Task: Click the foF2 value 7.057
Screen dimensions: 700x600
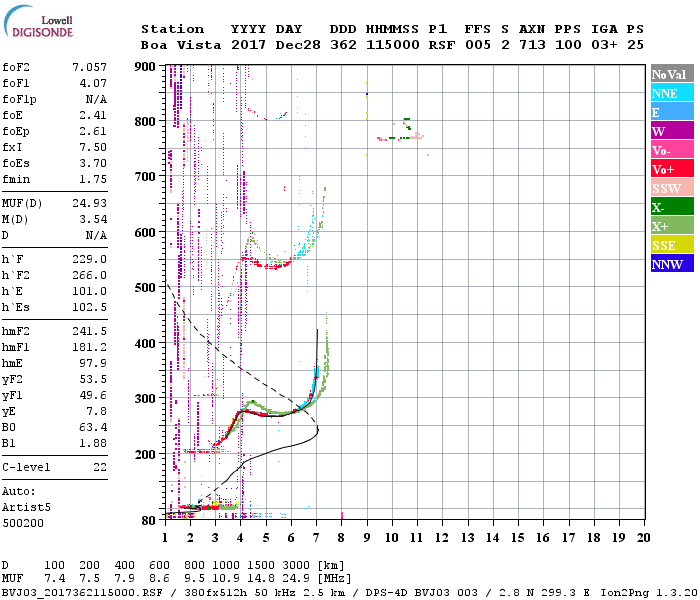Action: click(x=89, y=67)
